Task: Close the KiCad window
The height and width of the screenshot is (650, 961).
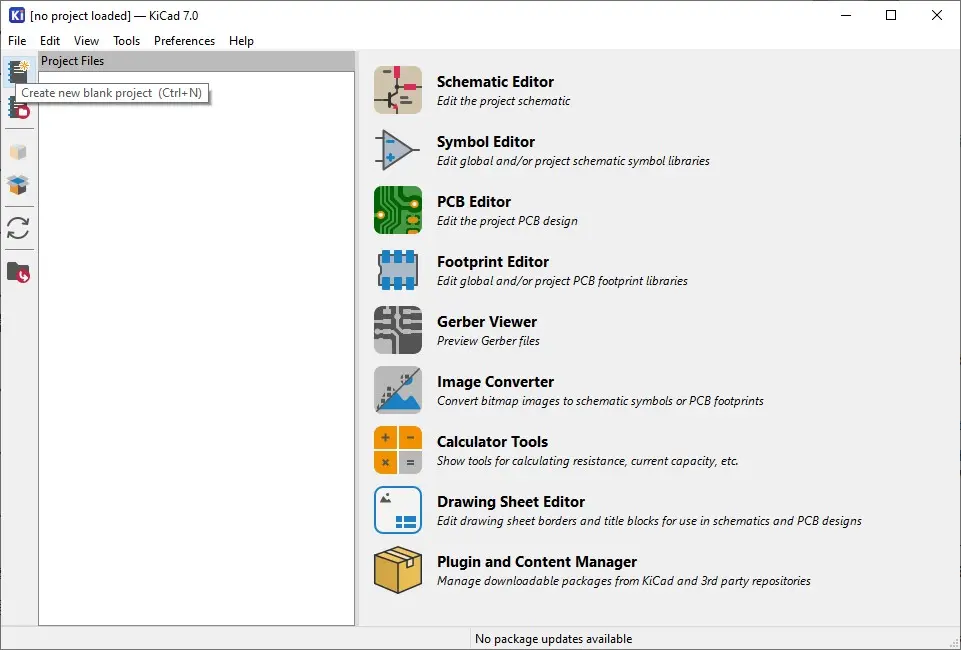Action: coord(936,15)
